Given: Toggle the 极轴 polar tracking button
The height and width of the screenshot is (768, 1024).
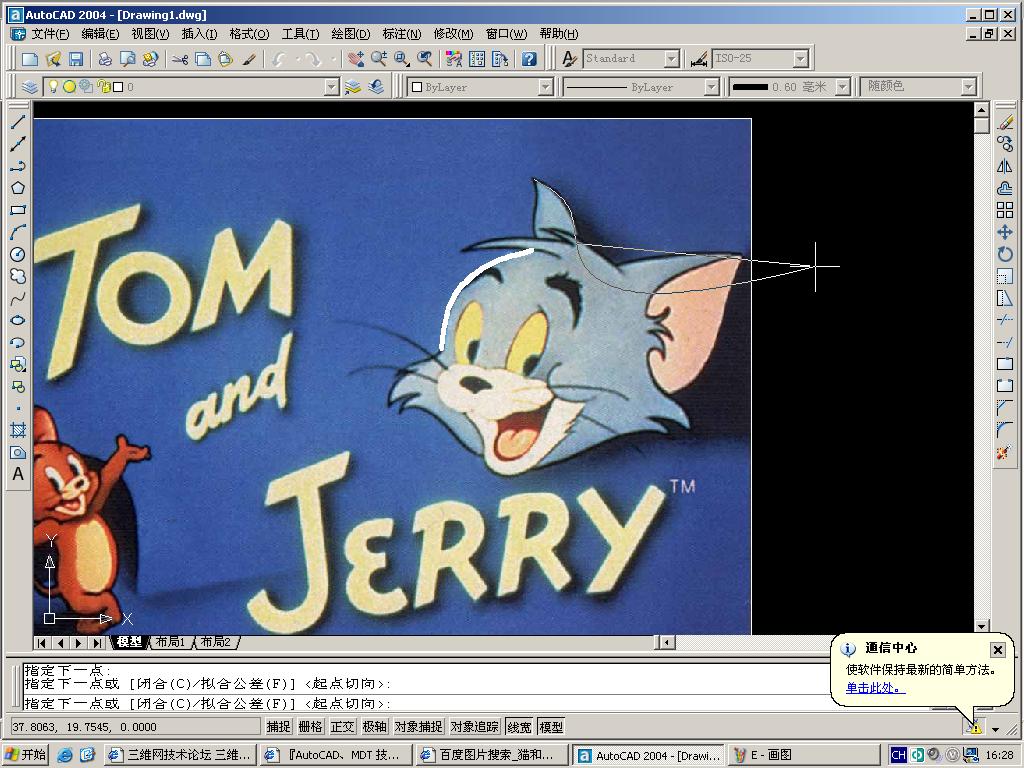Looking at the screenshot, I should (x=374, y=726).
